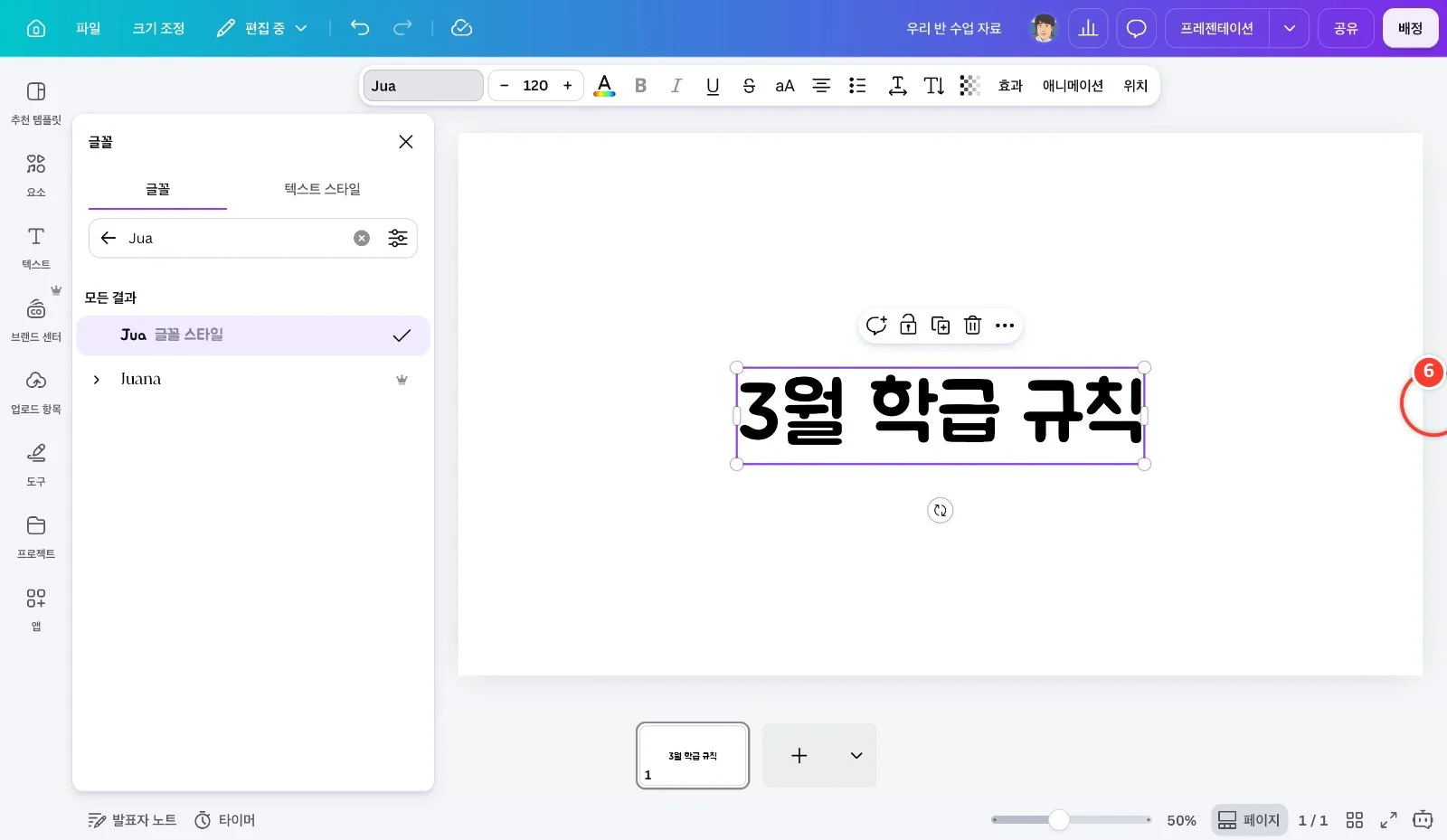Increase font size with plus button
Viewport: 1447px width, 840px height.
568,86
